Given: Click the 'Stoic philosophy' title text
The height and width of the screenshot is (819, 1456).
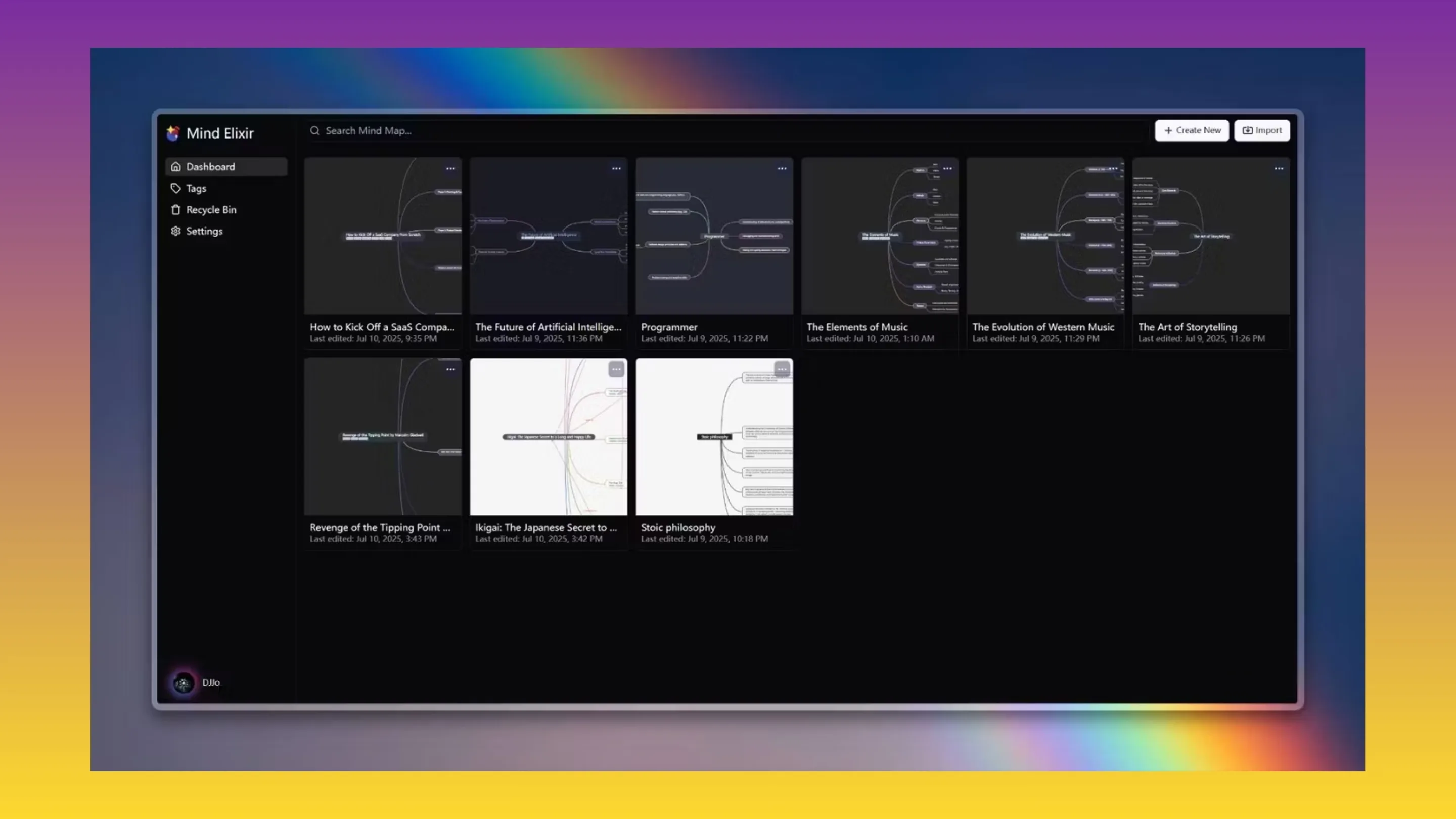Looking at the screenshot, I should [677, 527].
